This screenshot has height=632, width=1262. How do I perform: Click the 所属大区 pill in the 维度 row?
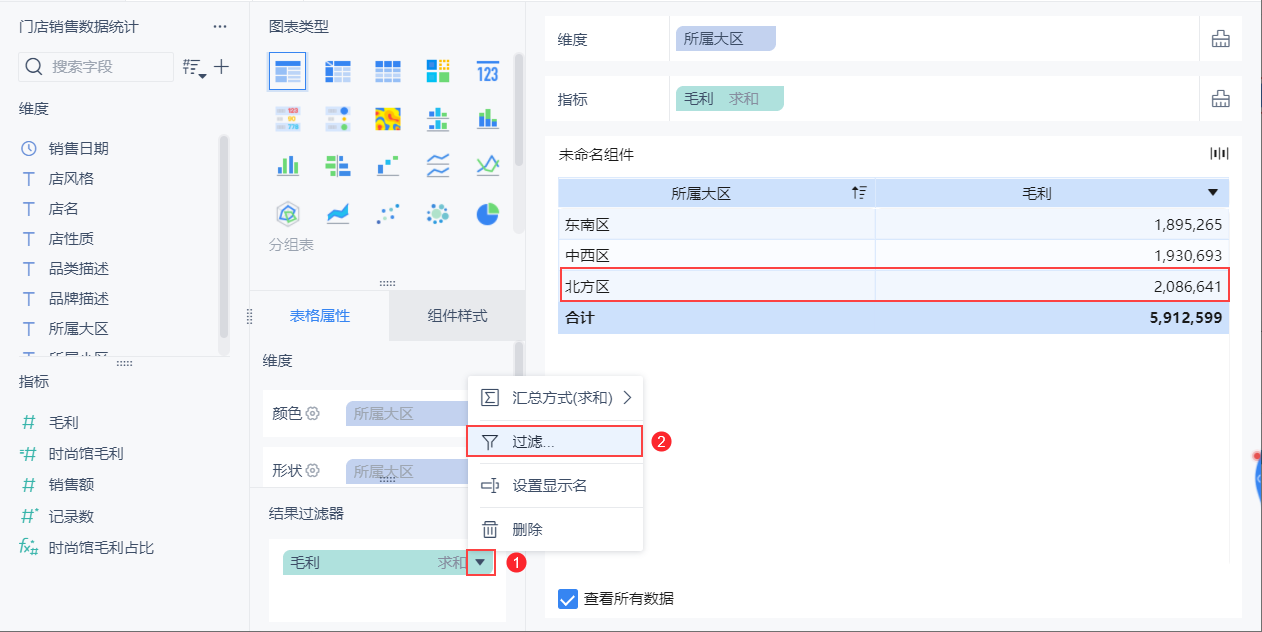tap(726, 39)
